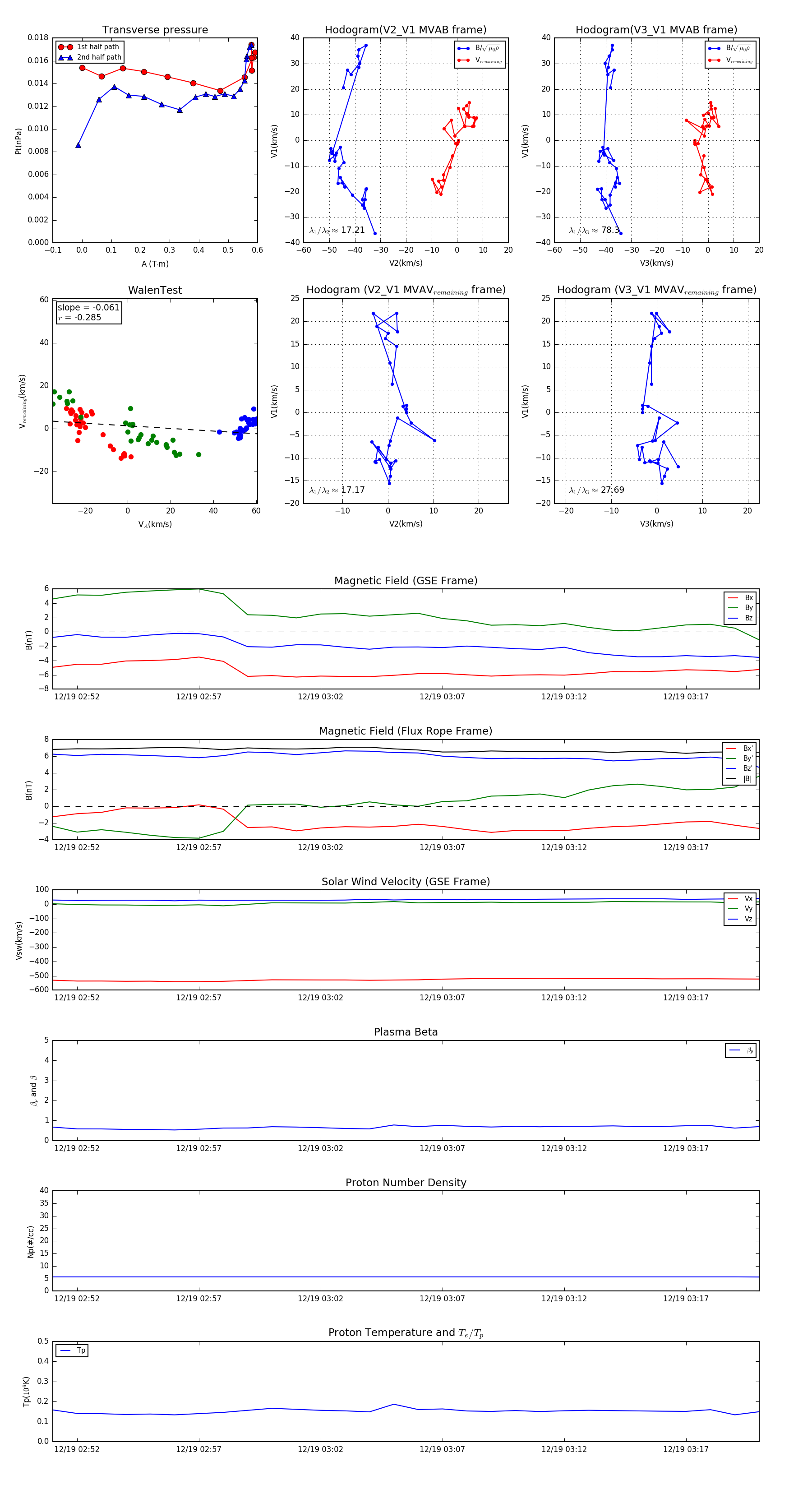
Task: Select the '1st half path' legend entry
Action: click(x=89, y=47)
